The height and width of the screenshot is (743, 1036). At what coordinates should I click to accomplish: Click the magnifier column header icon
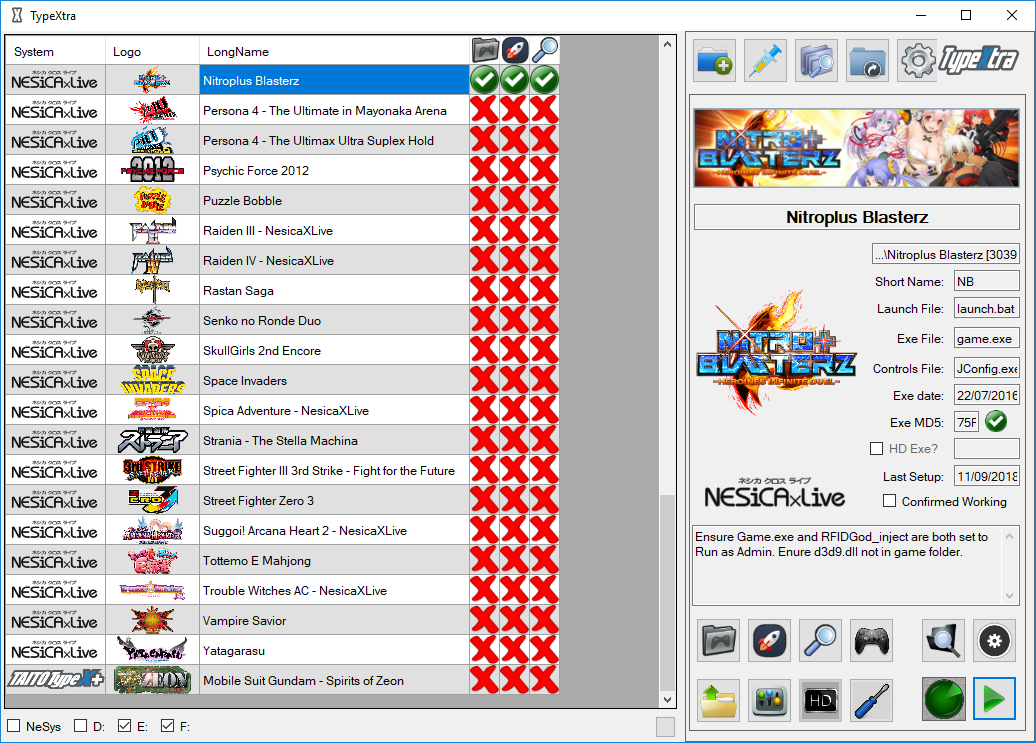pos(544,50)
